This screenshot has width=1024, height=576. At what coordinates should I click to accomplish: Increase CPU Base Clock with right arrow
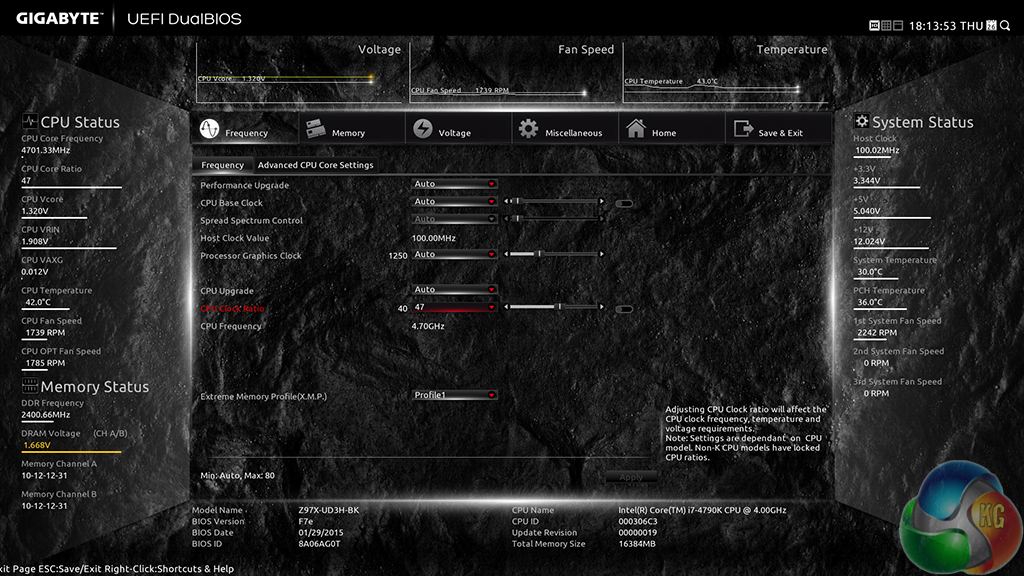601,201
